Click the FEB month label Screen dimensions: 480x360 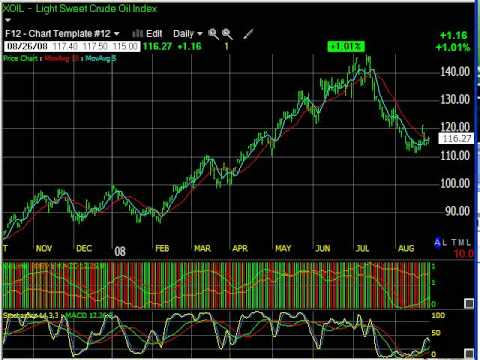pyautogui.click(x=162, y=248)
